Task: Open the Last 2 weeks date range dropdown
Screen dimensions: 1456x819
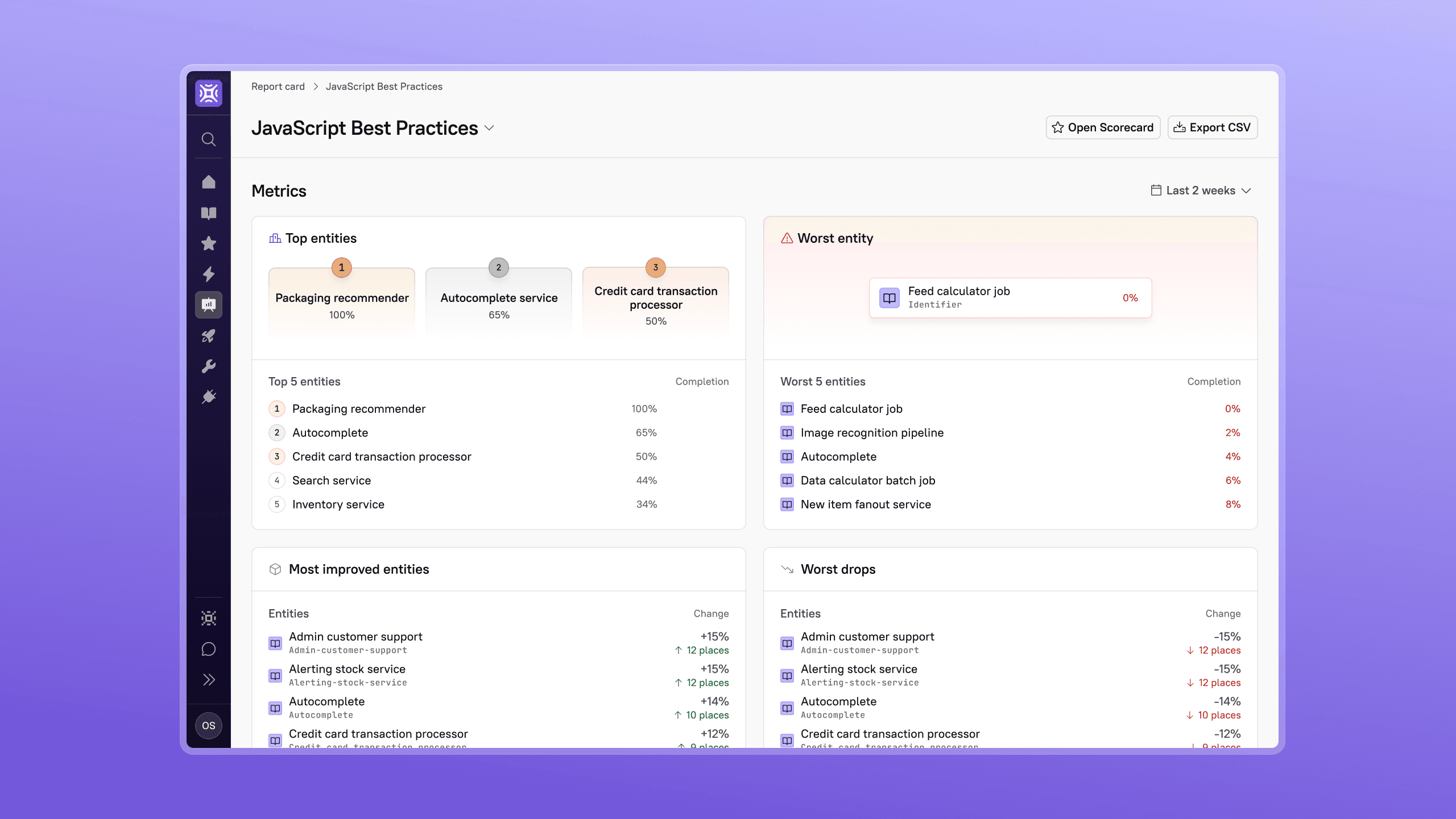Action: tap(1201, 191)
